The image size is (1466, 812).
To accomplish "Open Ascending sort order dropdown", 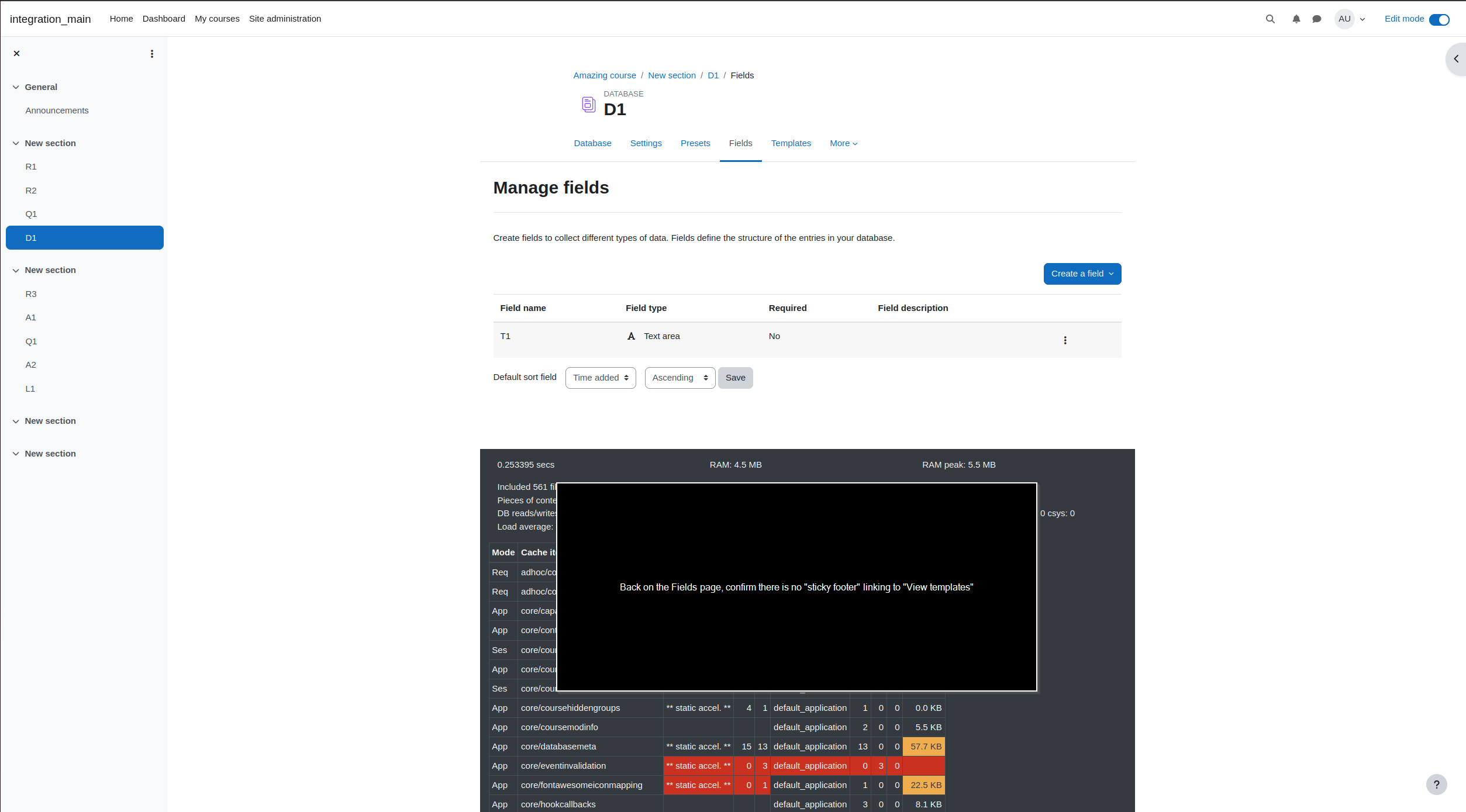I will pyautogui.click(x=679, y=378).
